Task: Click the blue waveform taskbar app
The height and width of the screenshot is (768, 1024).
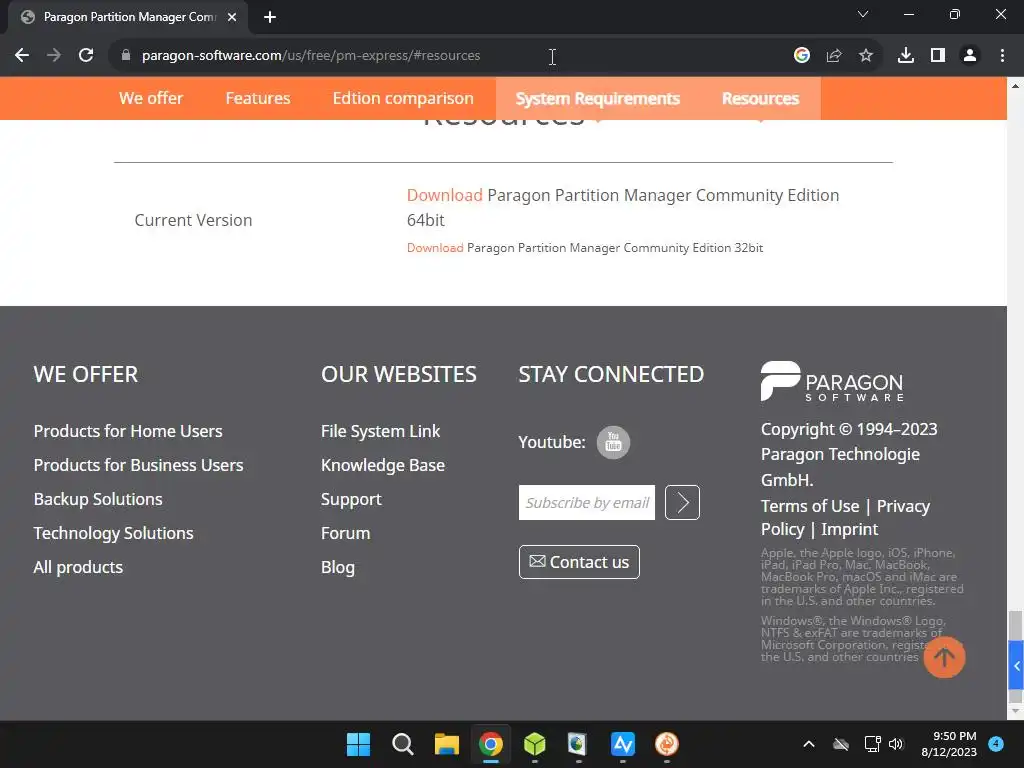Action: click(x=623, y=744)
